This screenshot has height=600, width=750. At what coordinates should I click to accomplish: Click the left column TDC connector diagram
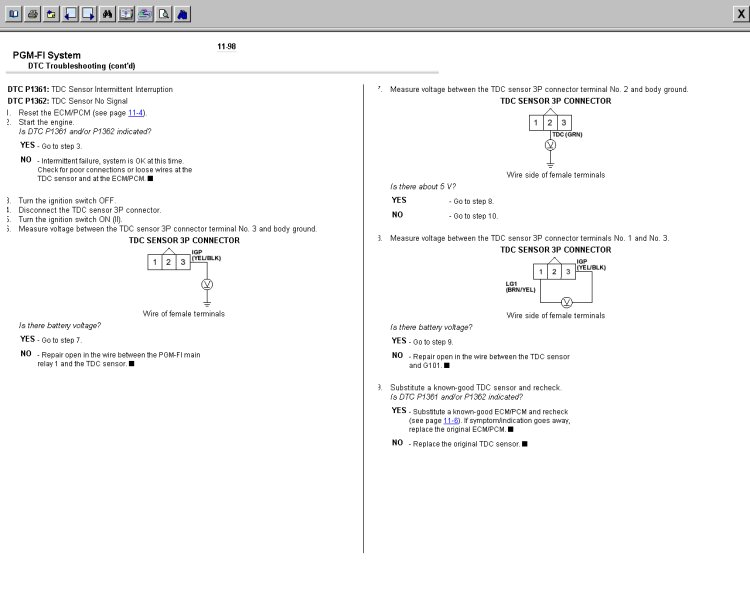point(178,273)
